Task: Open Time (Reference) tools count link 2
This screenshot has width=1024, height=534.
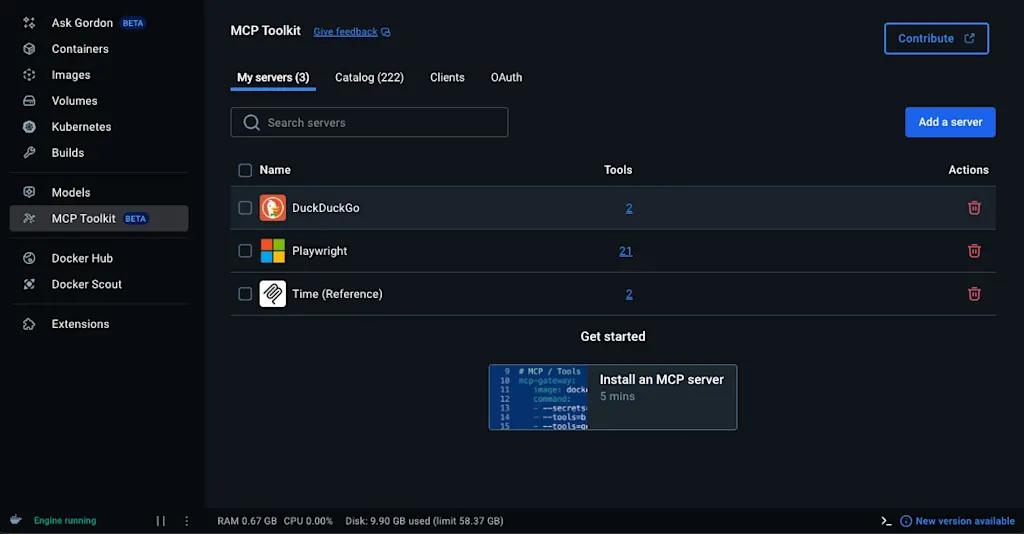Action: (x=629, y=294)
